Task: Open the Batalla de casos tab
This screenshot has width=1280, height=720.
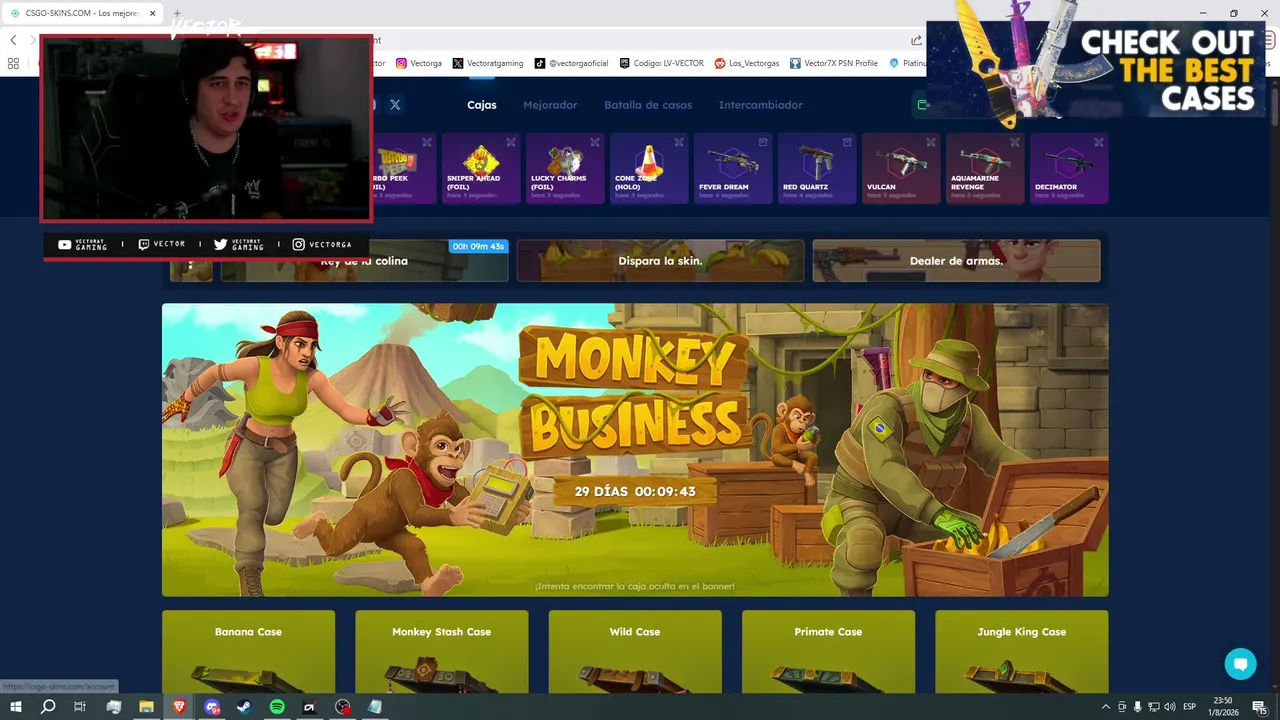Action: 648,105
